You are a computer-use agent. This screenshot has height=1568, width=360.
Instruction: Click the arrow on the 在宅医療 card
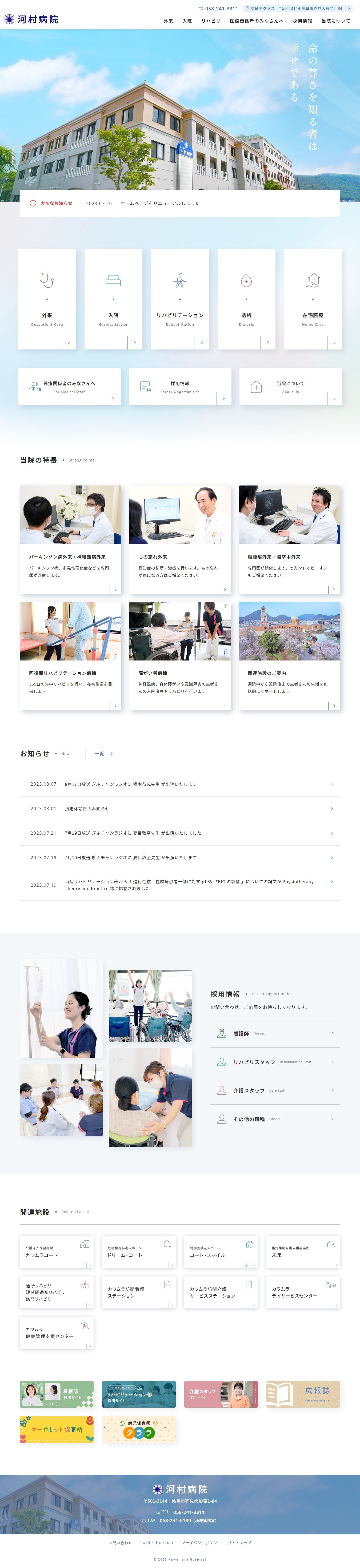point(334,343)
